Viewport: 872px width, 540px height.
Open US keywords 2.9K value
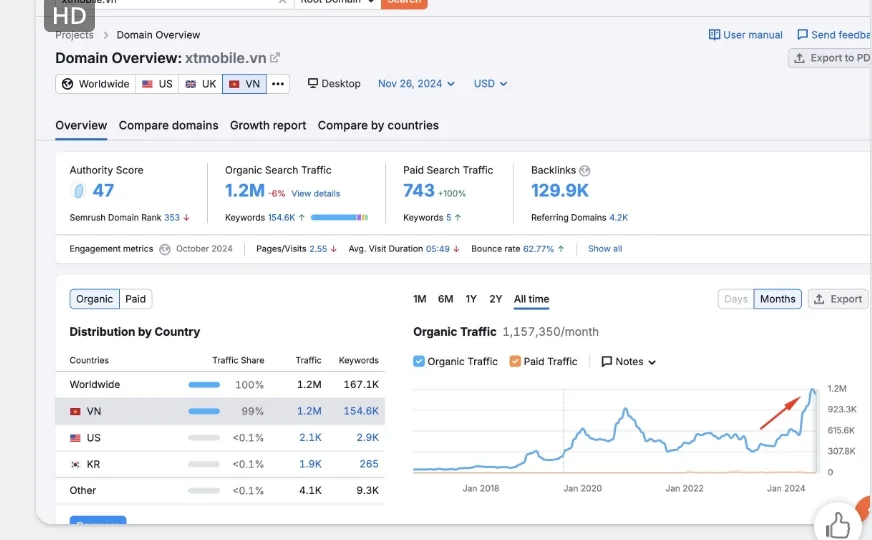tap(368, 438)
